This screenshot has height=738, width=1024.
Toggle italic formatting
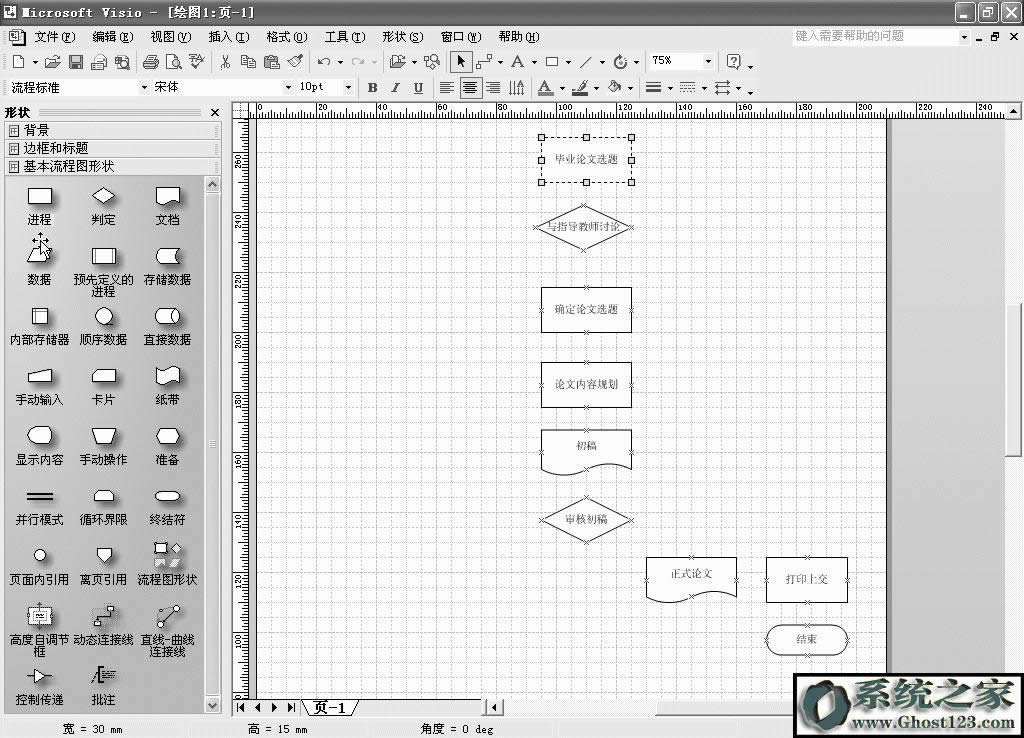point(394,87)
